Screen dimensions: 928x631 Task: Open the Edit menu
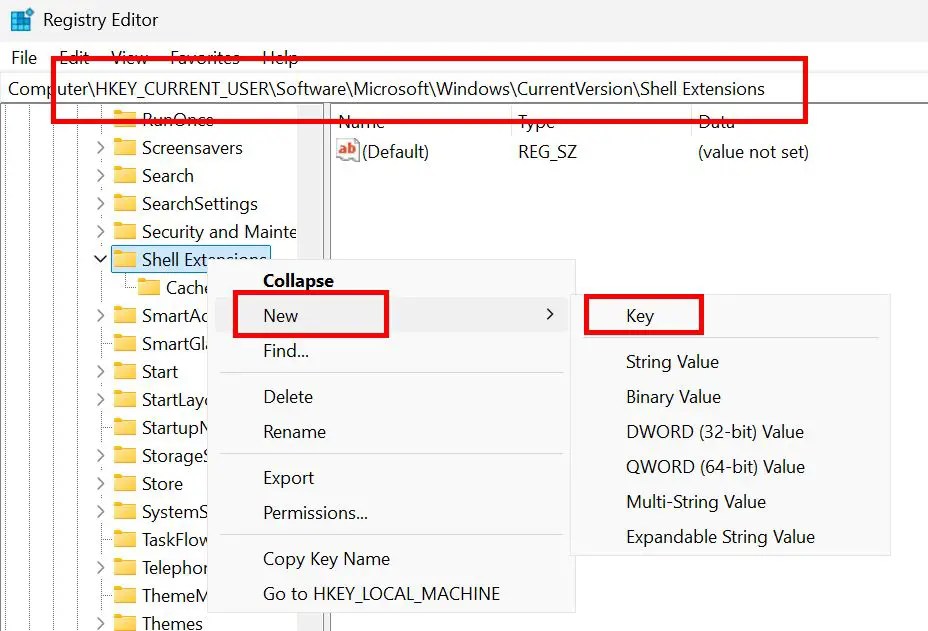pos(75,57)
